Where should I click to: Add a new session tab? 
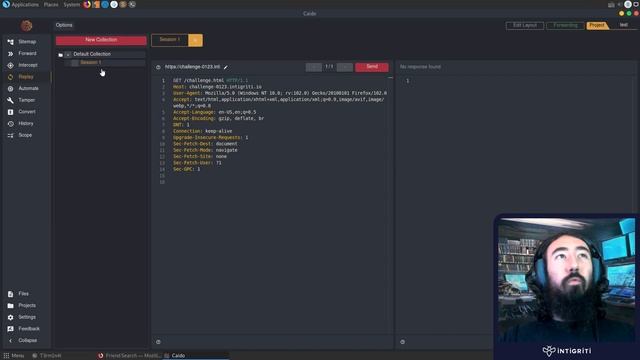pyautogui.click(x=196, y=40)
